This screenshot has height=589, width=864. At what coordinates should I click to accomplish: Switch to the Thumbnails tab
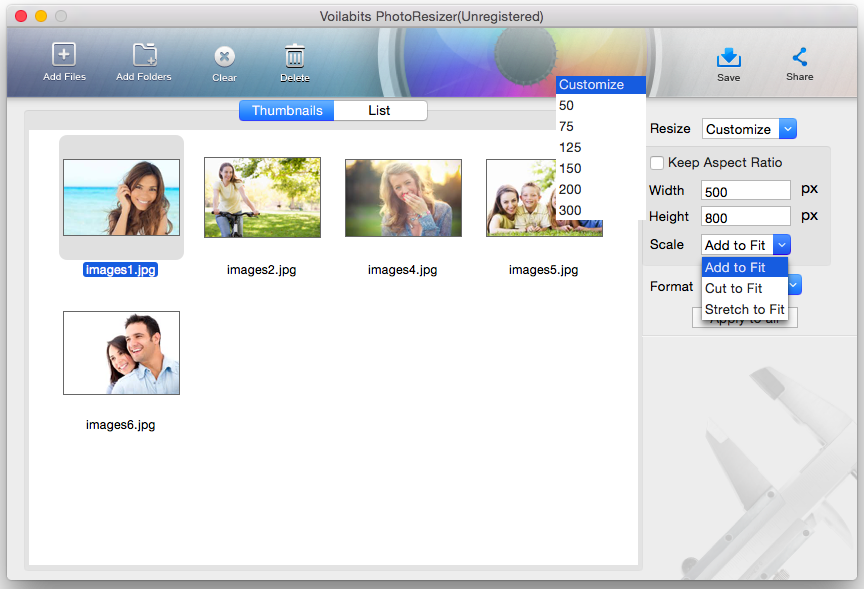tap(287, 110)
